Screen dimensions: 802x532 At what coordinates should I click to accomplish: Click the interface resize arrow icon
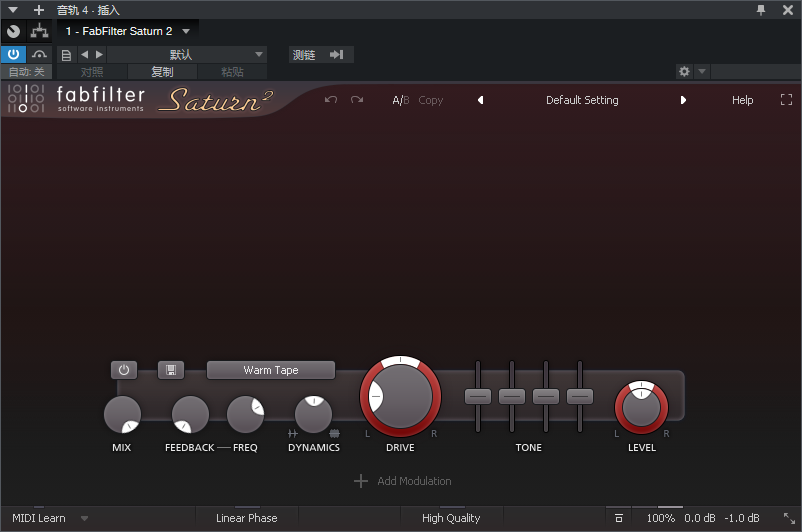789,518
